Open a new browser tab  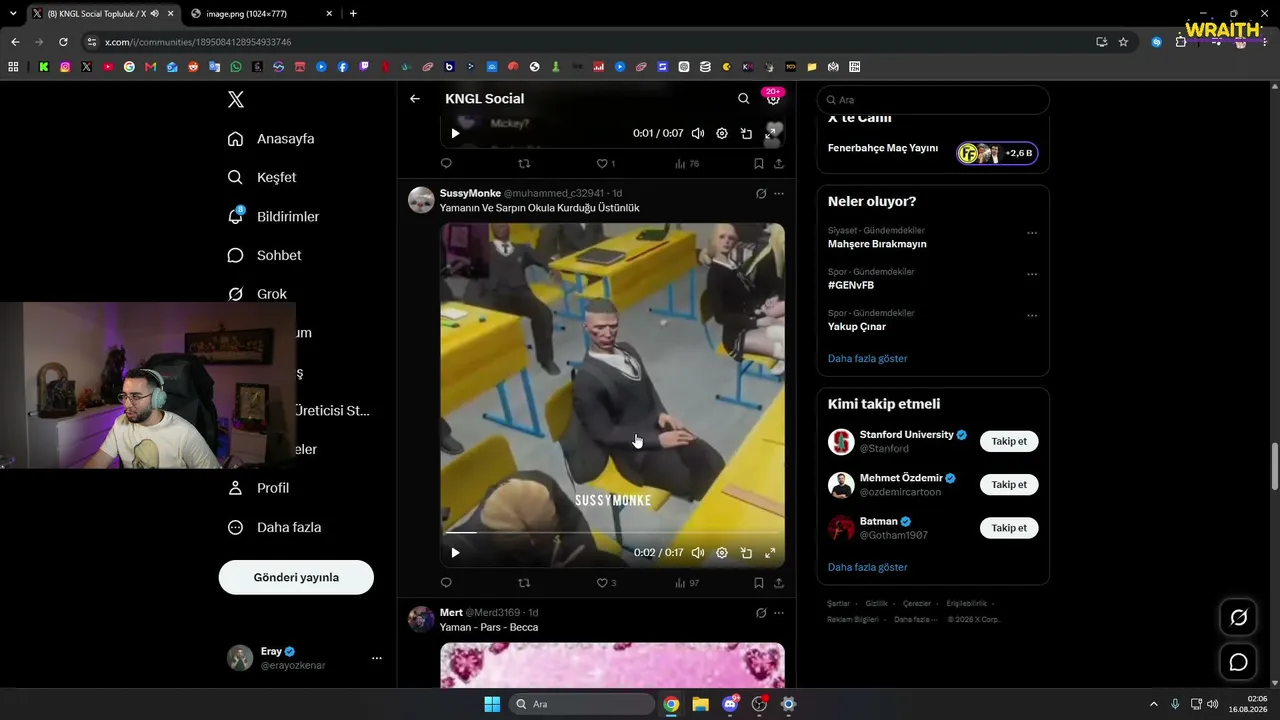click(x=353, y=13)
